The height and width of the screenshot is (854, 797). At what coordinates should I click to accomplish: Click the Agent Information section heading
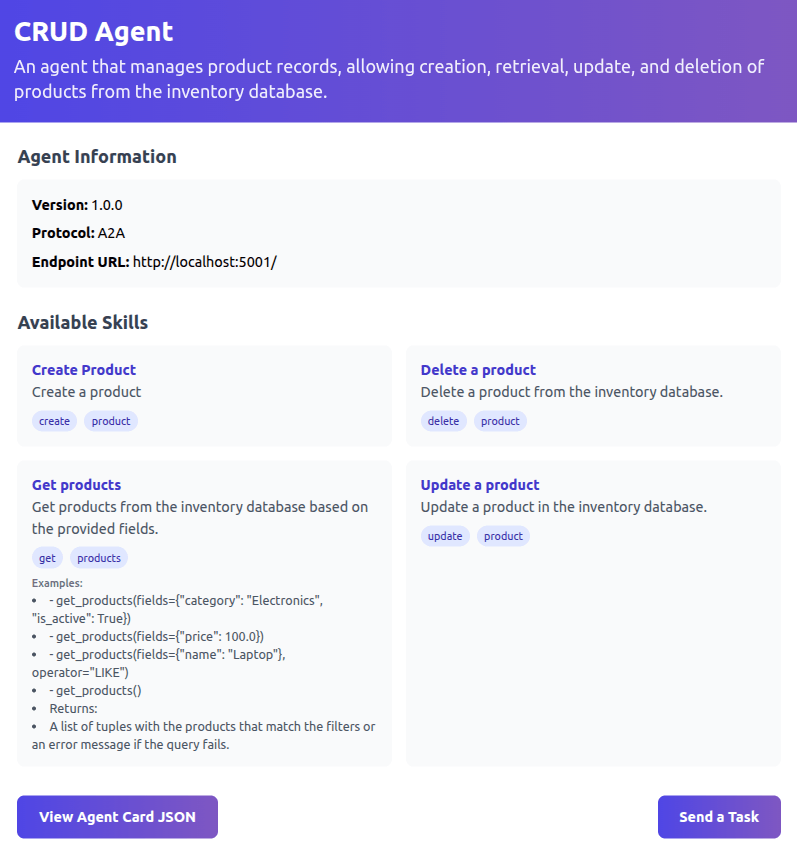point(97,157)
